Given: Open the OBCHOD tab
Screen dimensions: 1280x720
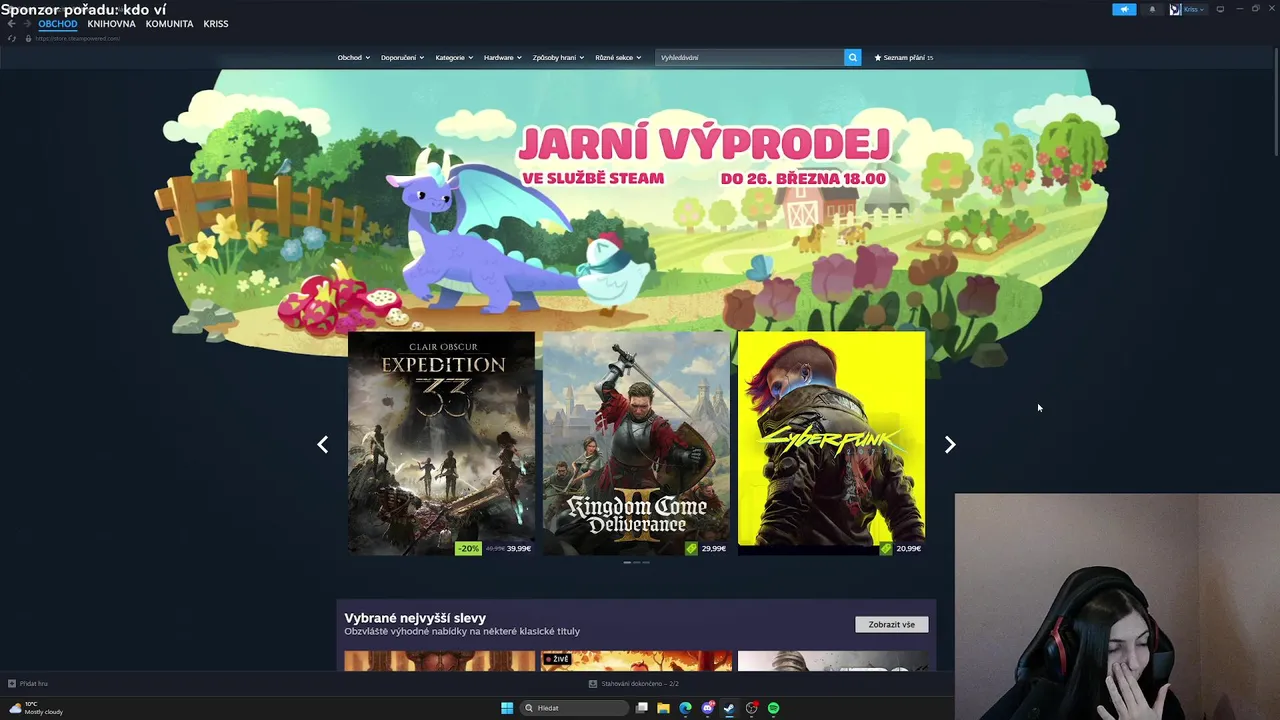Looking at the screenshot, I should coord(58,23).
